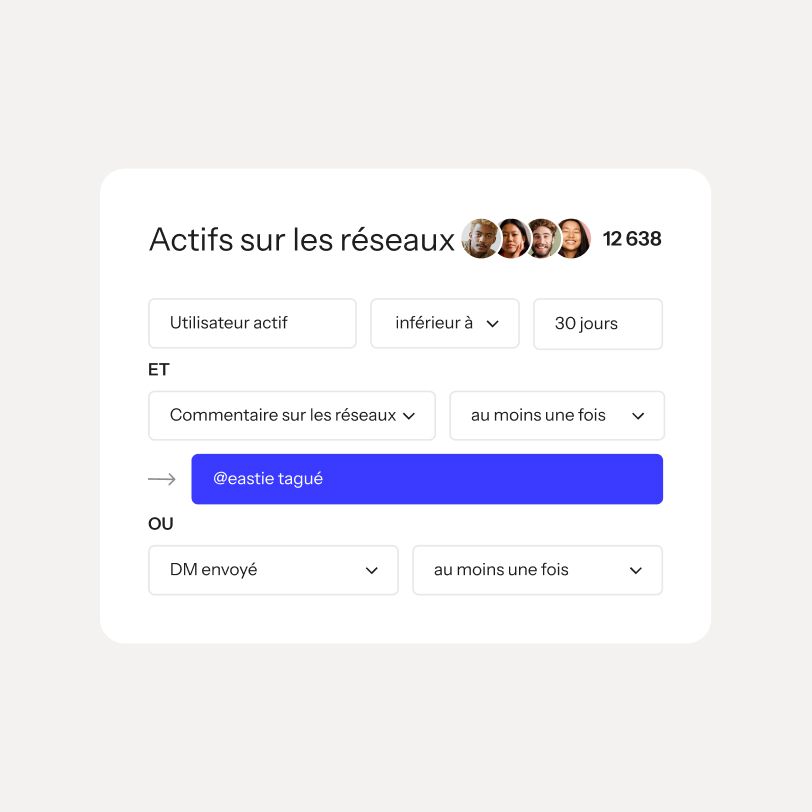Open the inférieur à comparison dropdown
Image resolution: width=812 pixels, height=812 pixels.
click(x=445, y=323)
